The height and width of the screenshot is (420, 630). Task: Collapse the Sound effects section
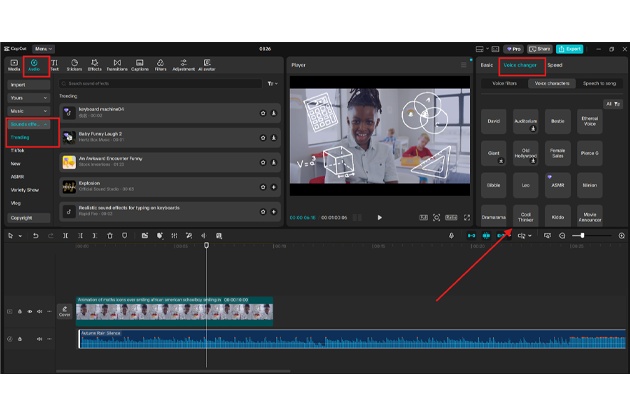pos(29,124)
